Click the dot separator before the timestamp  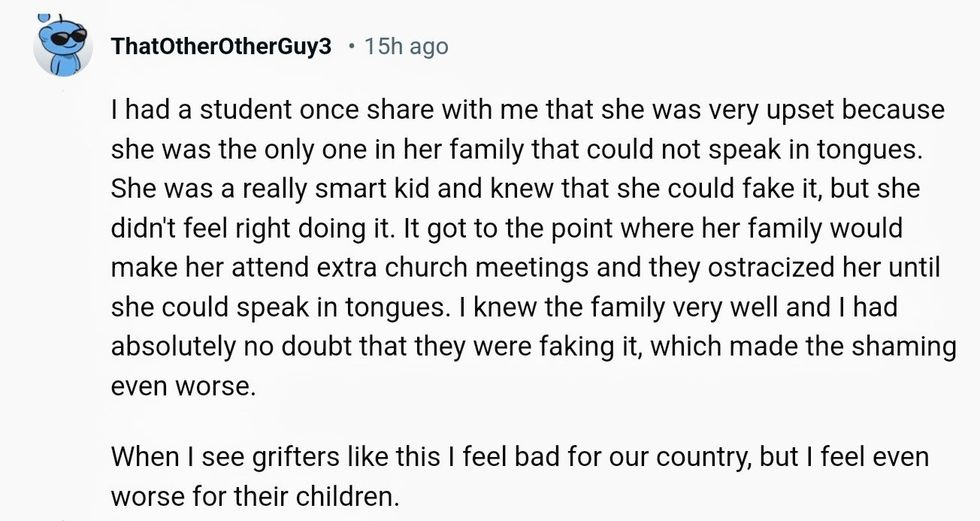(x=351, y=46)
